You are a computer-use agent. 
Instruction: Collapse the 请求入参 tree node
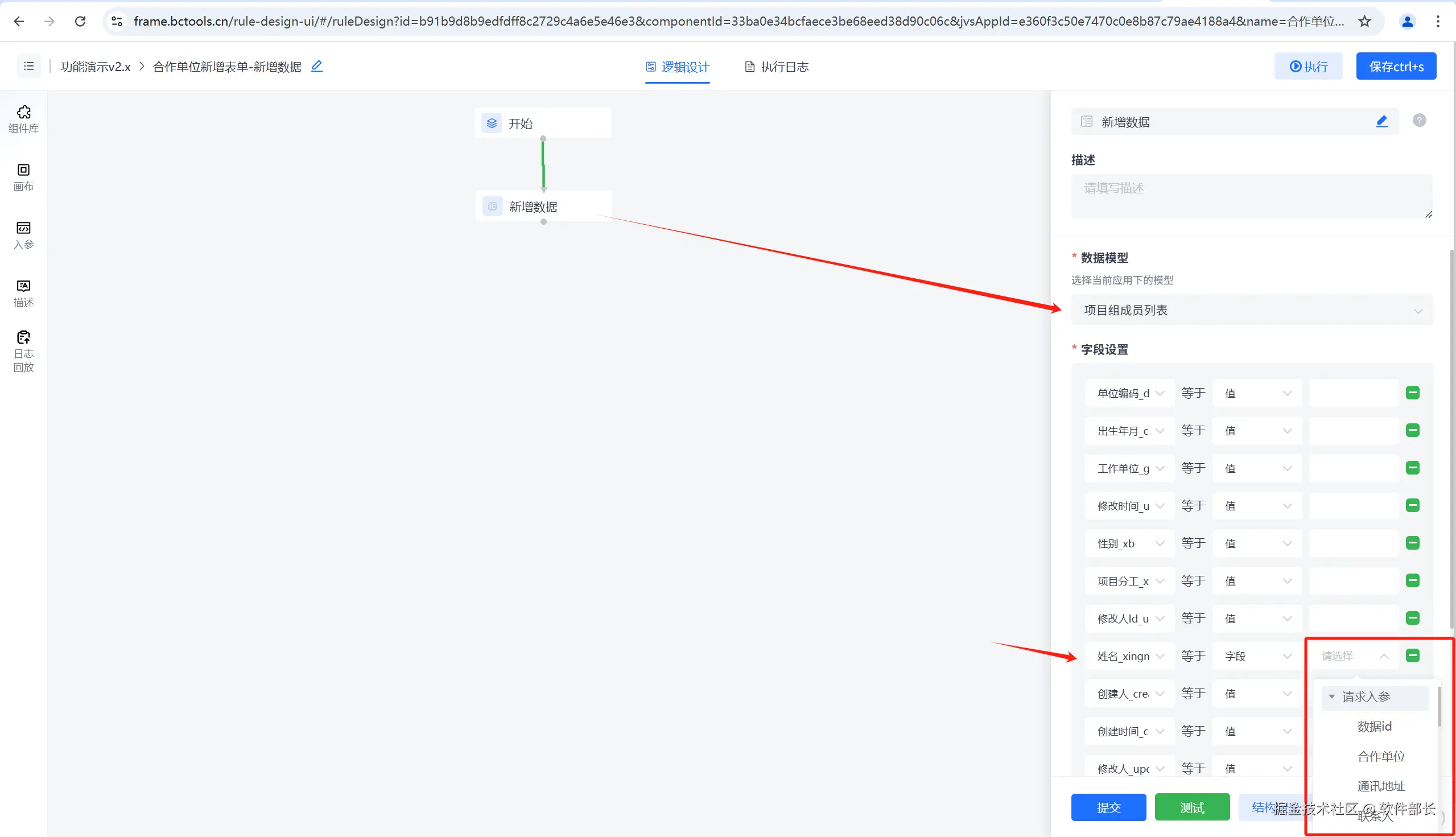point(1331,696)
